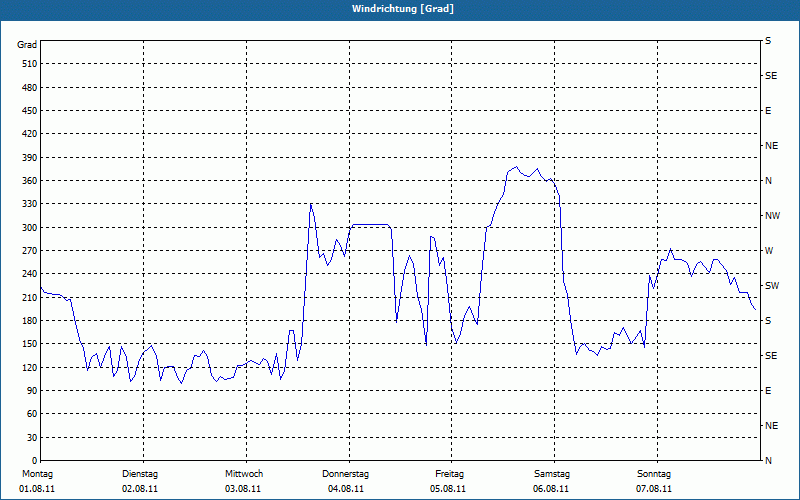Image resolution: width=800 pixels, height=500 pixels.
Task: Click the 120 degree axis label
Action: point(30,367)
